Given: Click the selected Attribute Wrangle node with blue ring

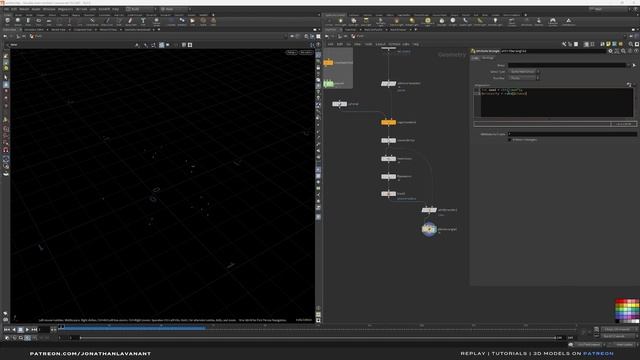Looking at the screenshot, I should (x=429, y=229).
